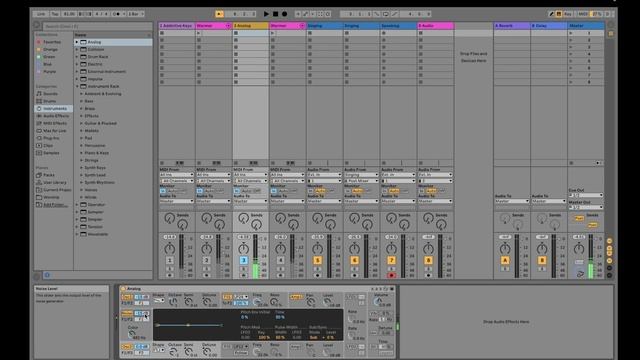The width and height of the screenshot is (640, 360).
Task: Select the Green collection
Action: [49, 57]
